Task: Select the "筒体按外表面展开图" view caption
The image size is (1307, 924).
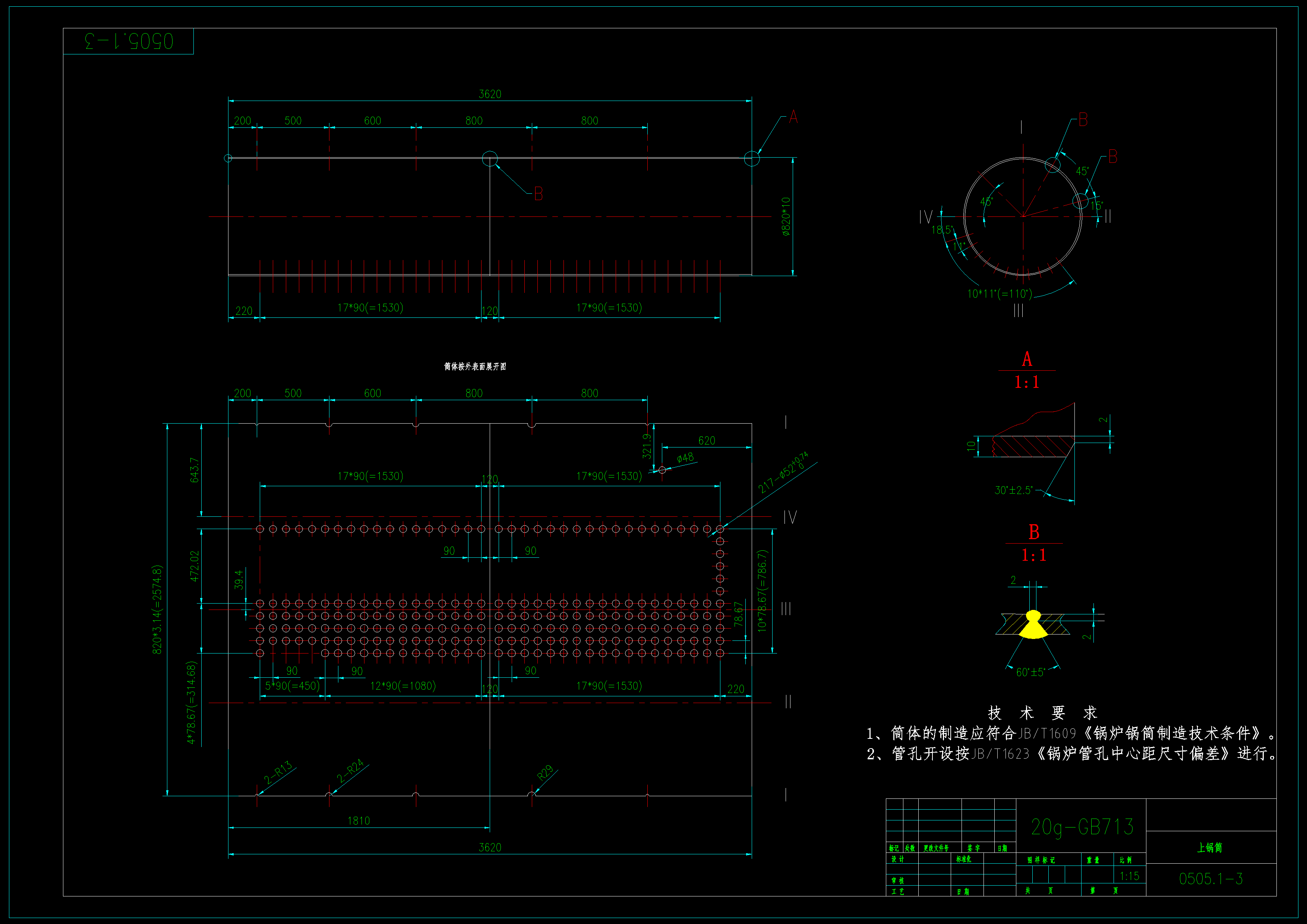Action: pyautogui.click(x=475, y=366)
